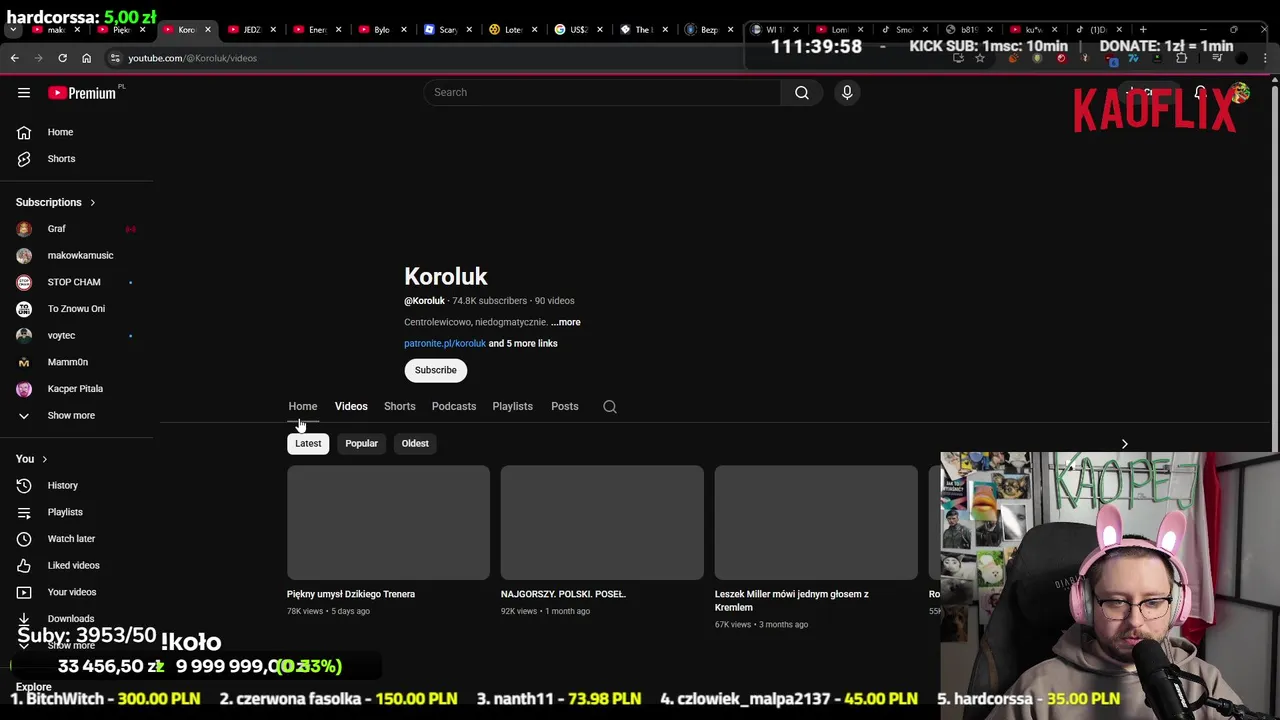The height and width of the screenshot is (720, 1280).
Task: Click the browser address bar URL
Action: coord(192,58)
